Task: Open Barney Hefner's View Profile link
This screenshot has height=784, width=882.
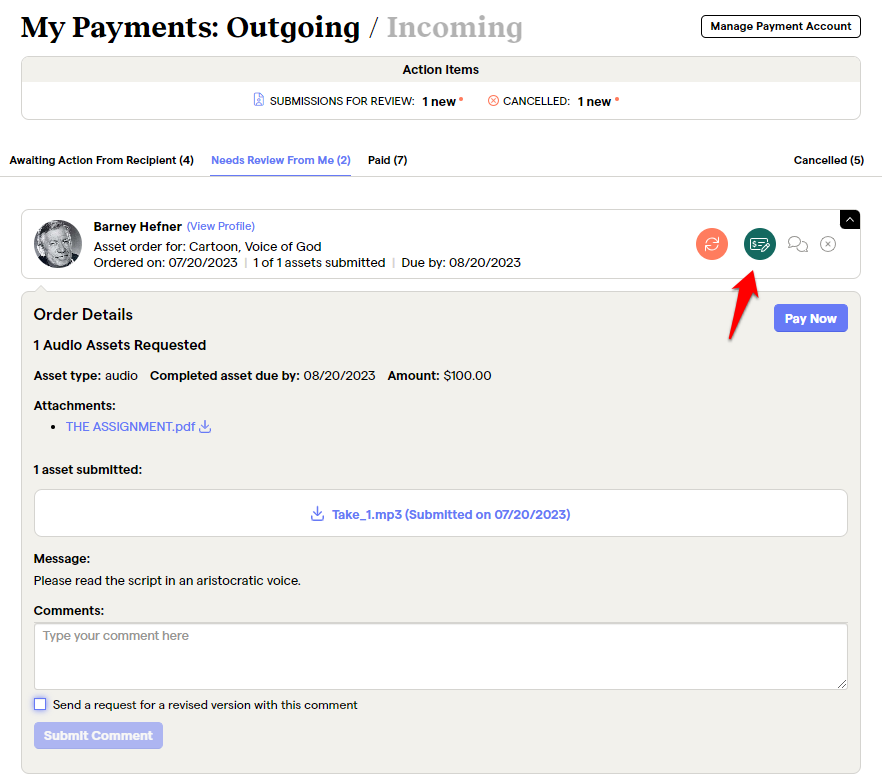Action: pos(220,226)
